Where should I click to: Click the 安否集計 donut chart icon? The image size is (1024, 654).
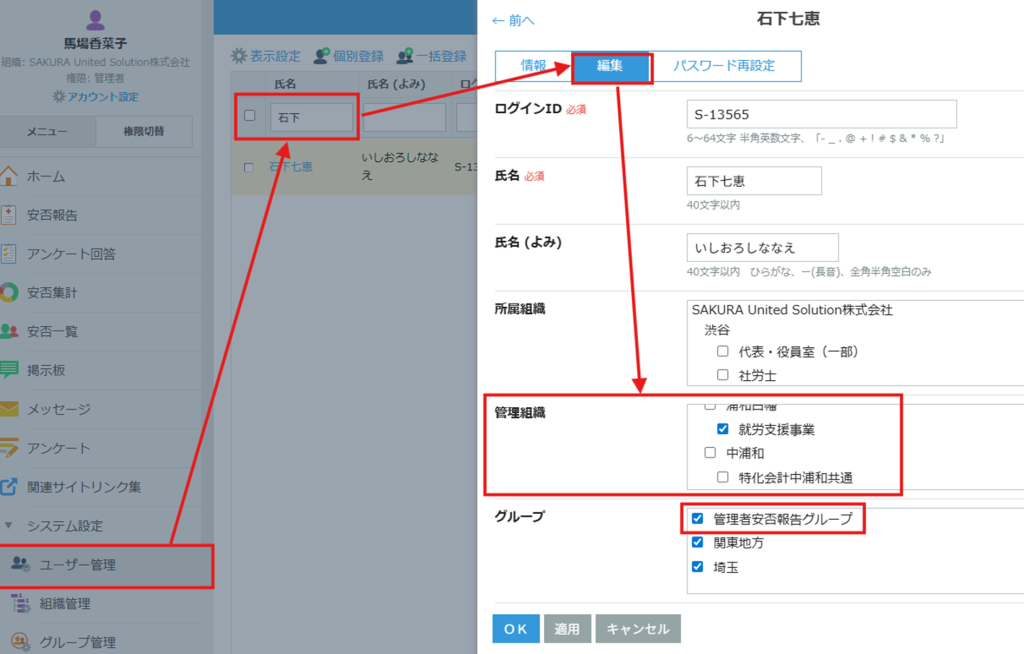click(9, 293)
